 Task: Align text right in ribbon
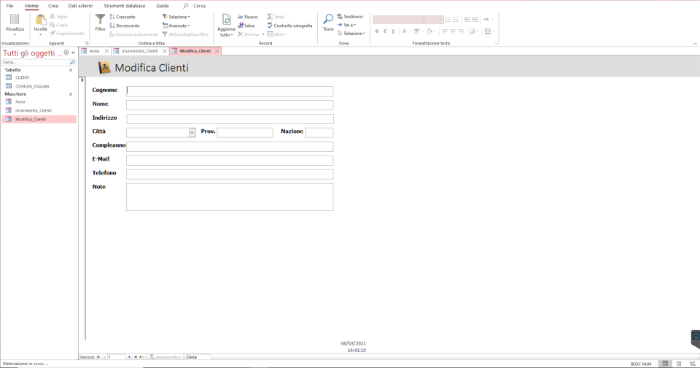click(461, 31)
